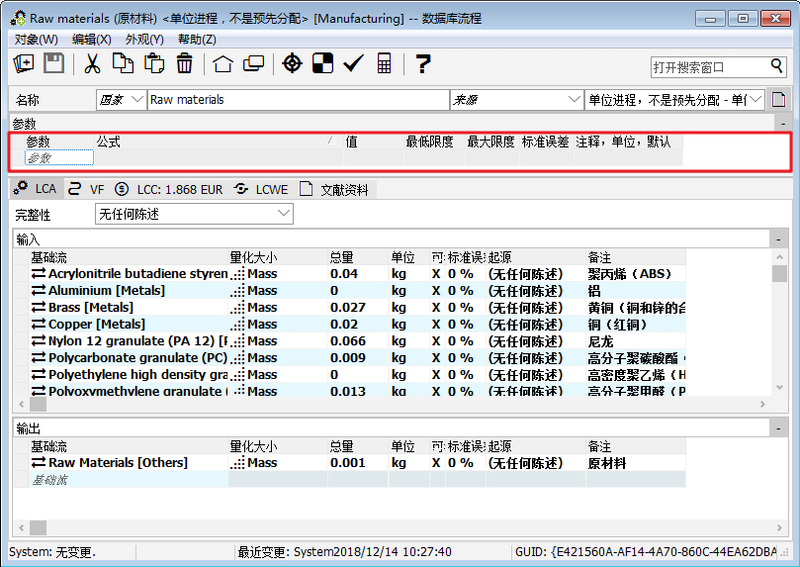
Task: Click the Home icon in toolbar
Action: pos(223,64)
